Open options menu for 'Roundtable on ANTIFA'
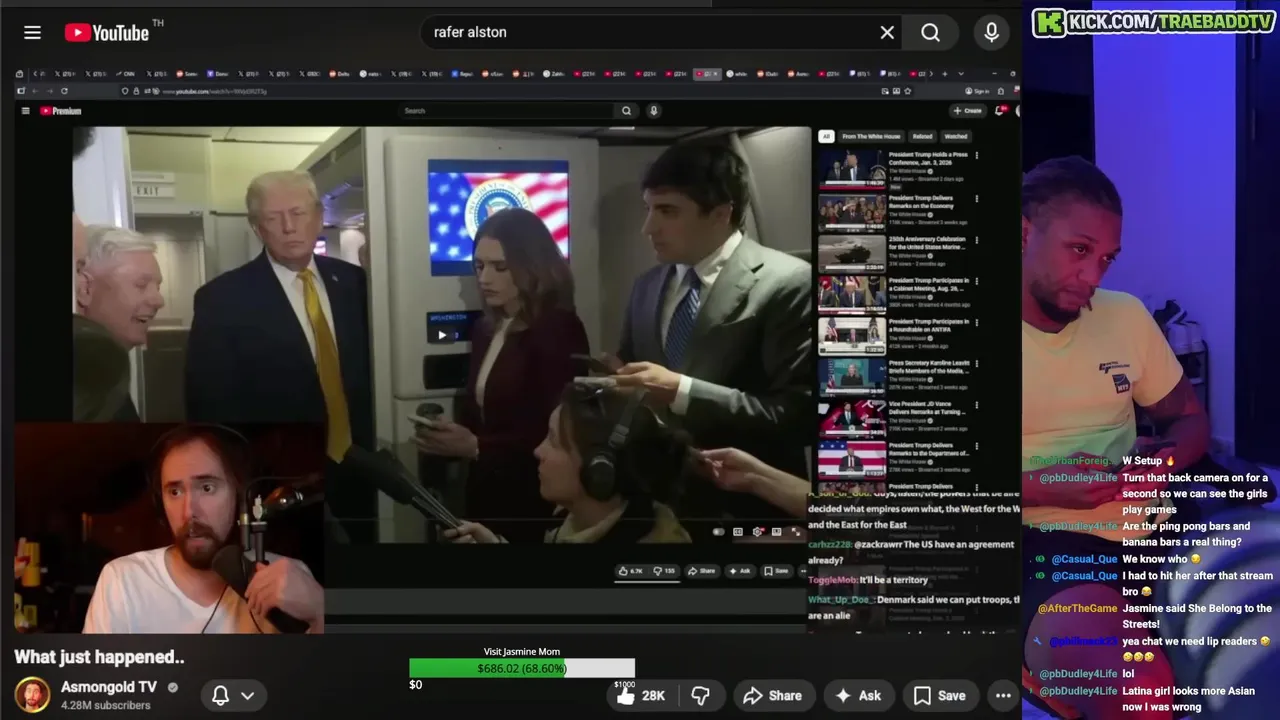The height and width of the screenshot is (720, 1280). tap(977, 323)
